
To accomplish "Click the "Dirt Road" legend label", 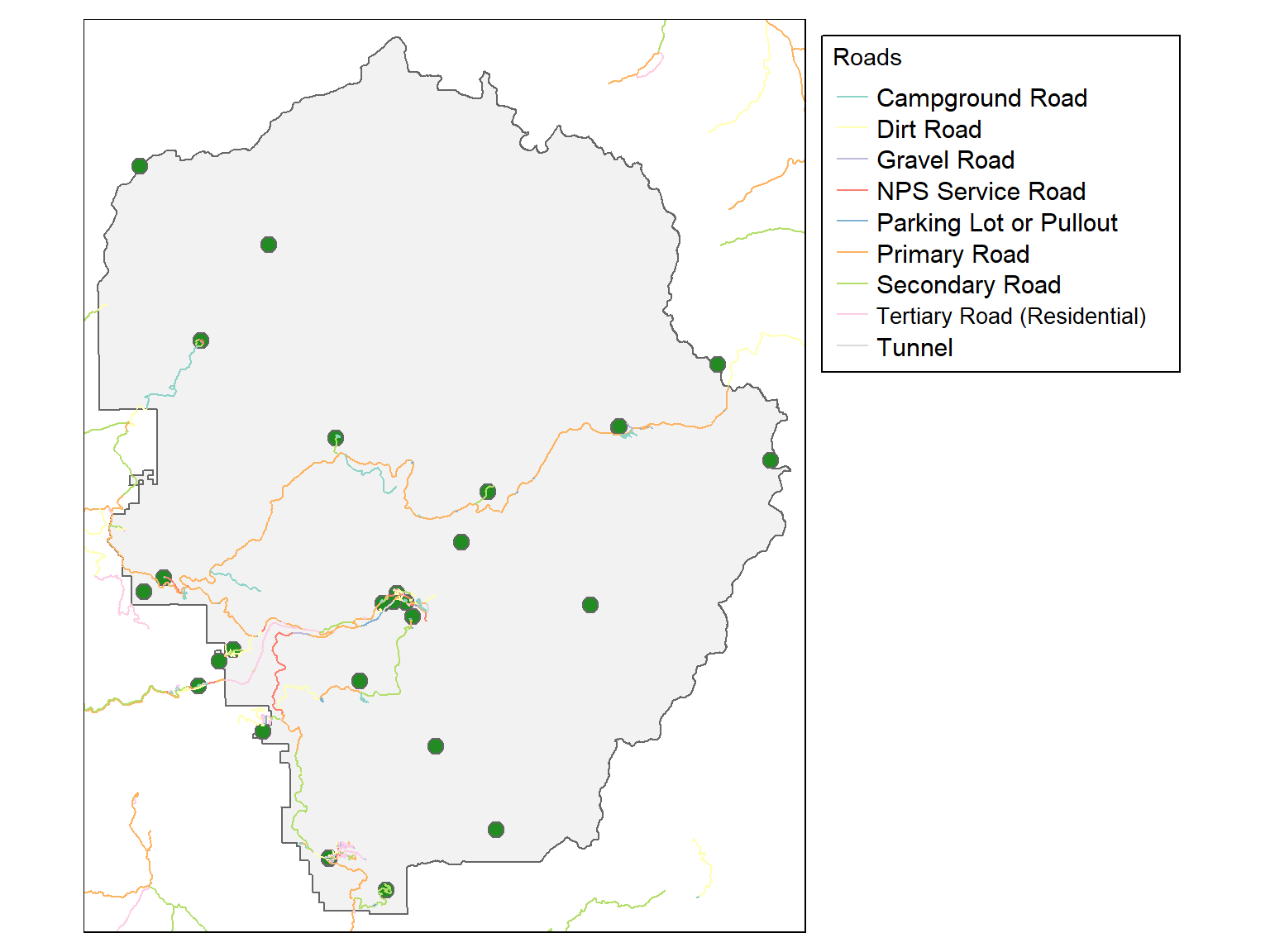I will (929, 129).
